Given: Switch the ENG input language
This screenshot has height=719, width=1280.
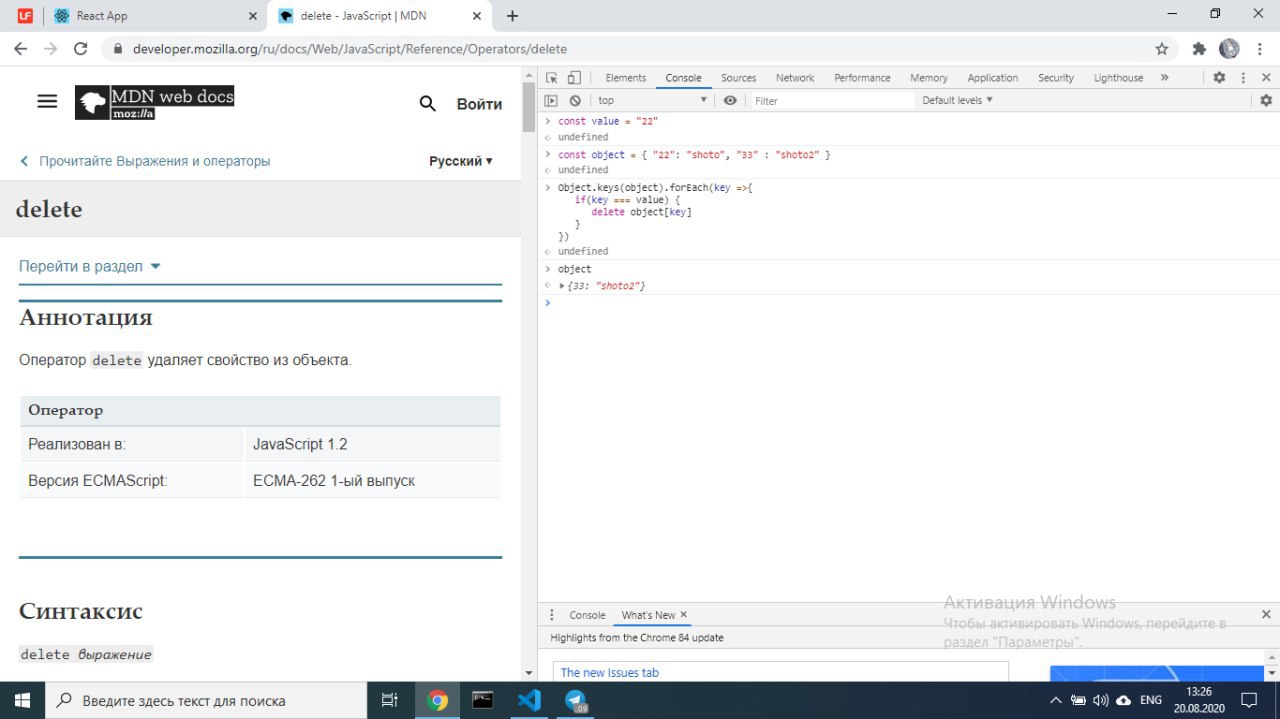Looking at the screenshot, I should tap(1151, 700).
